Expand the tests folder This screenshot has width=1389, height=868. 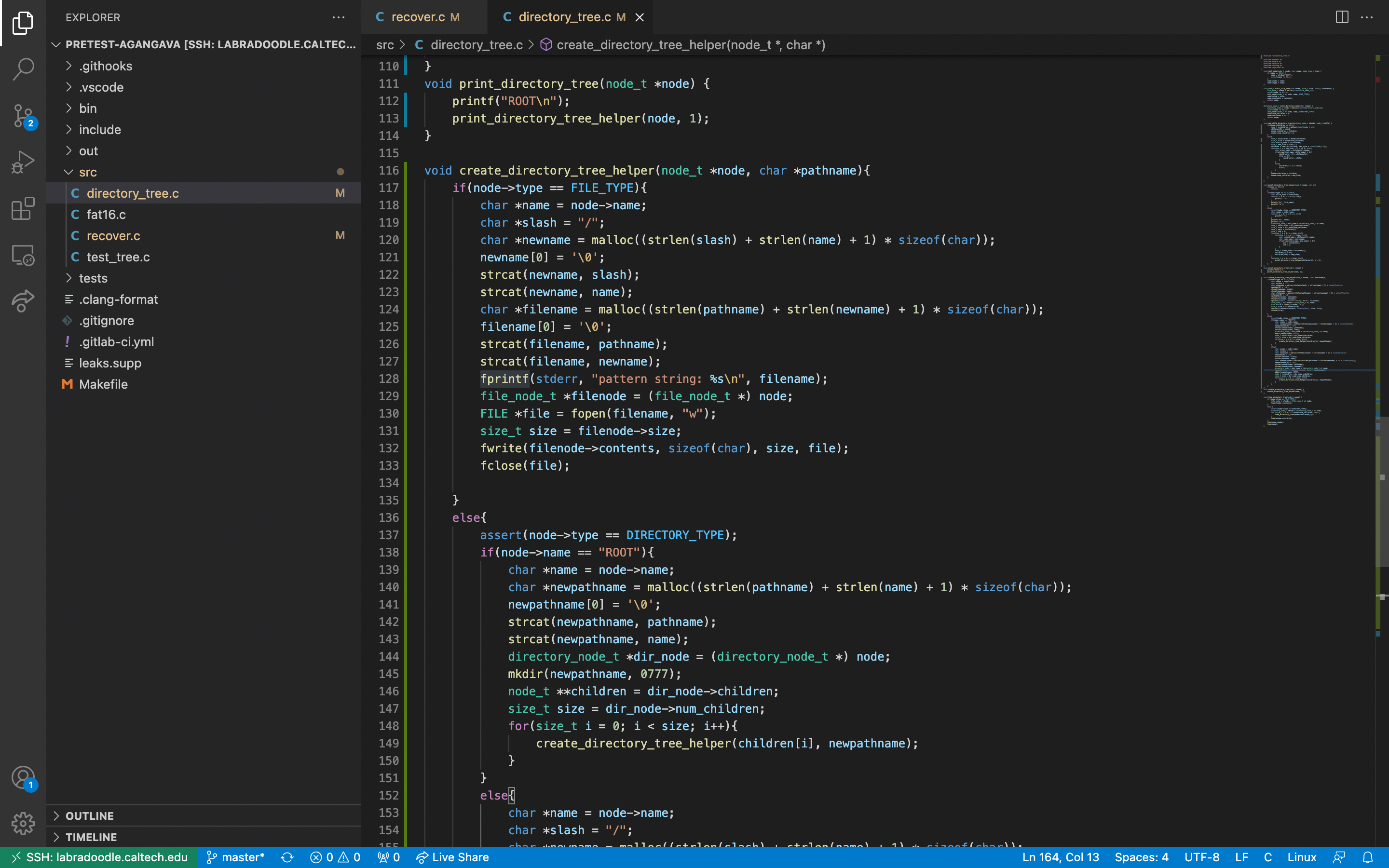[93, 278]
